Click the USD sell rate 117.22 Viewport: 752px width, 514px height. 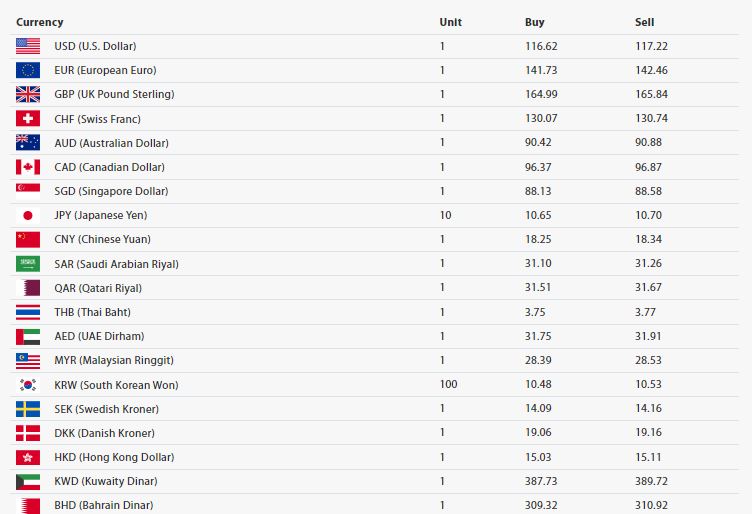pos(651,46)
